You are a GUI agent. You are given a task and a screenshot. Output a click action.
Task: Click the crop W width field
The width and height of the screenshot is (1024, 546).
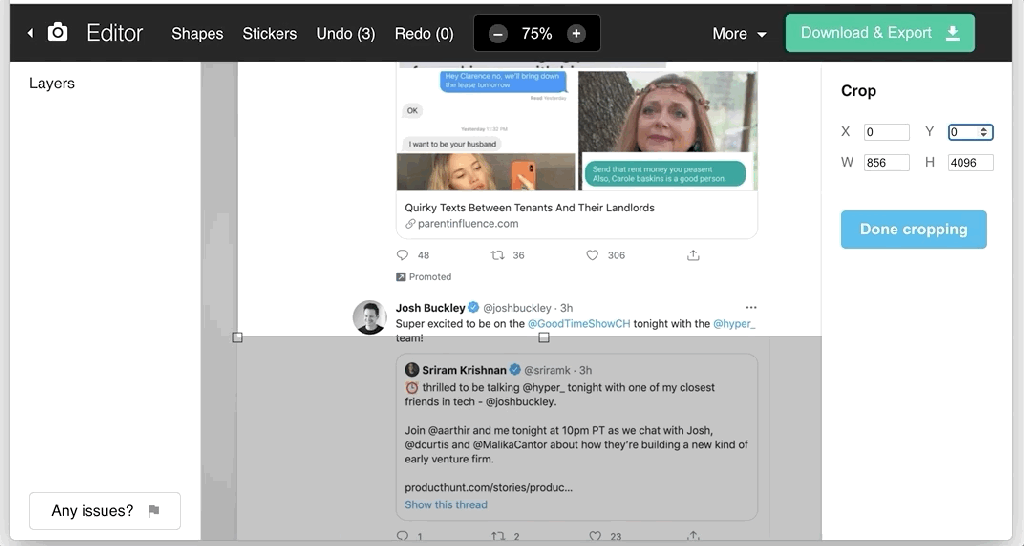[x=886, y=162]
